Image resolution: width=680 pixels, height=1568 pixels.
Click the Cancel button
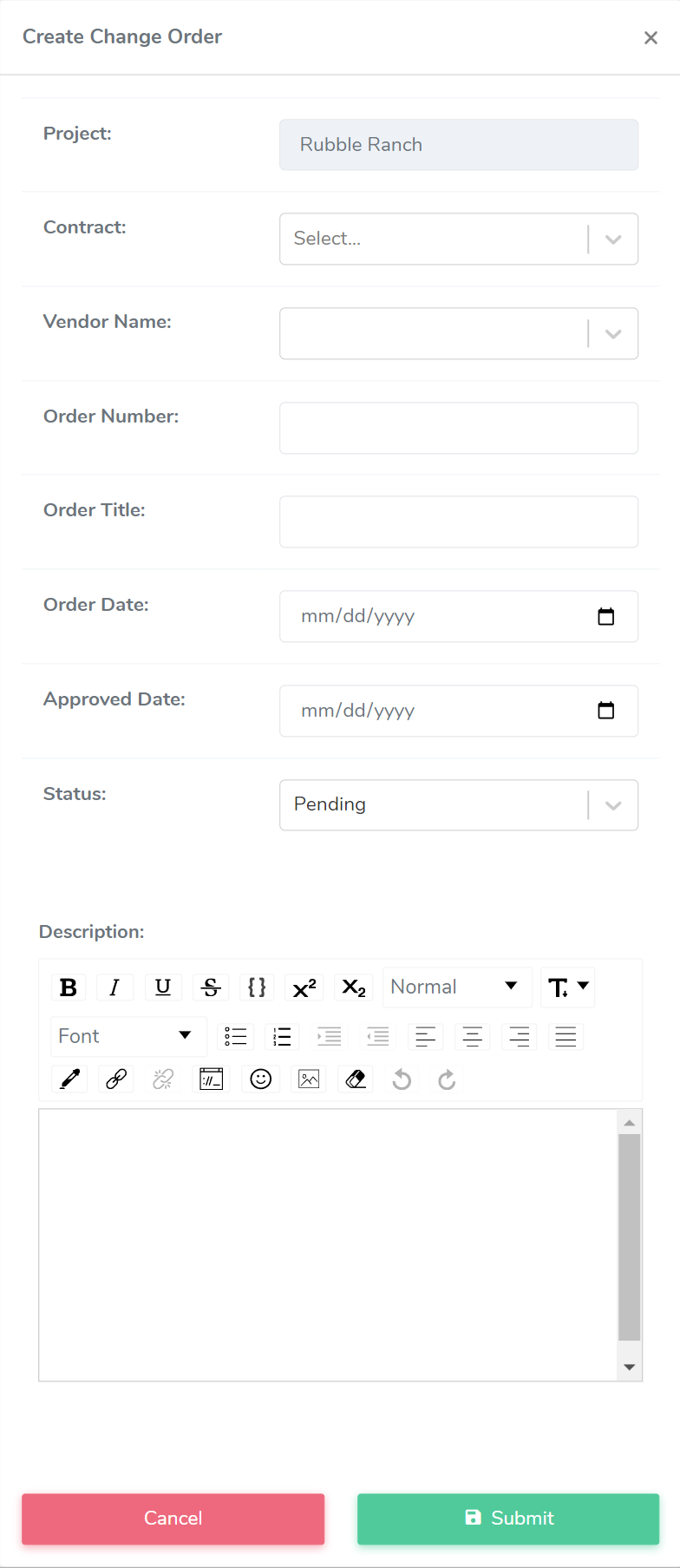173,1519
